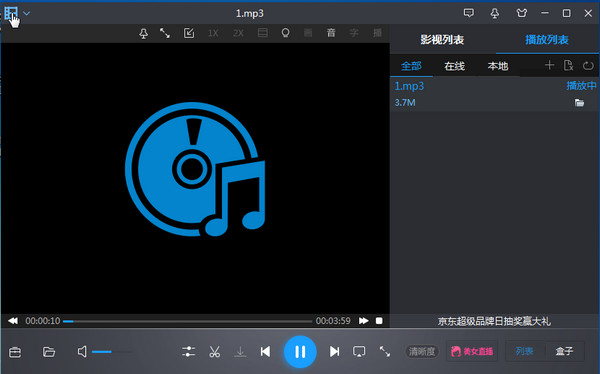The width and height of the screenshot is (600, 374).
Task: Click the mini-mode window icon in video toolbar
Action: pyautogui.click(x=189, y=33)
